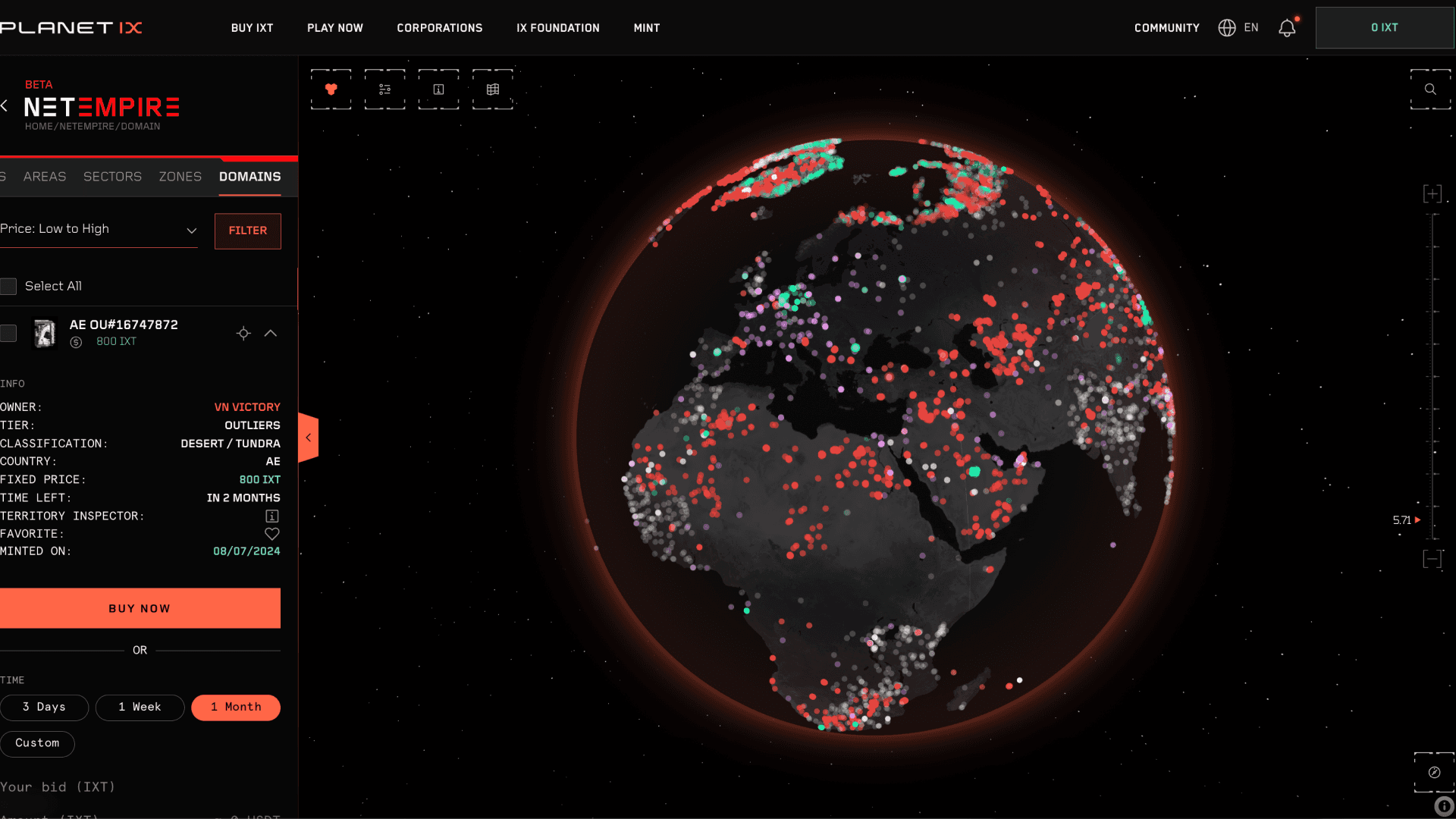Click the heart favorites map toolbar icon
The image size is (1456, 819).
[331, 89]
